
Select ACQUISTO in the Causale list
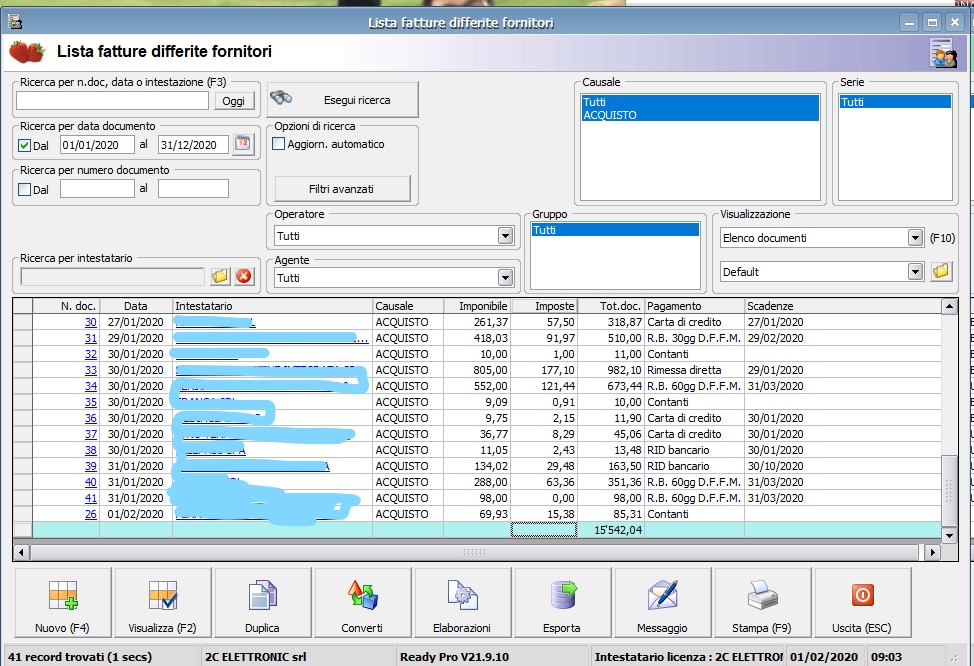pyautogui.click(x=700, y=115)
